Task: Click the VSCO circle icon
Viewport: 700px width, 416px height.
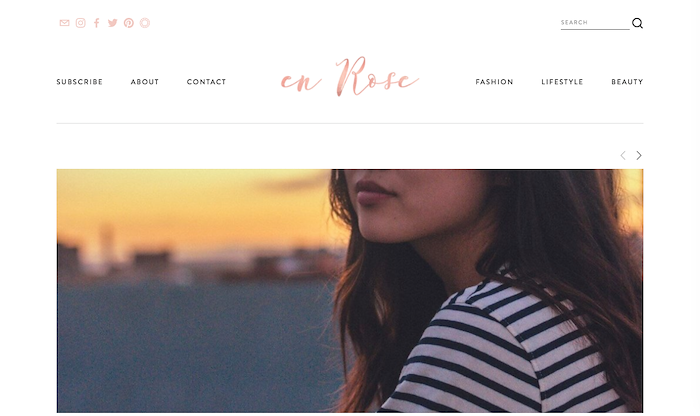Action: tap(145, 23)
